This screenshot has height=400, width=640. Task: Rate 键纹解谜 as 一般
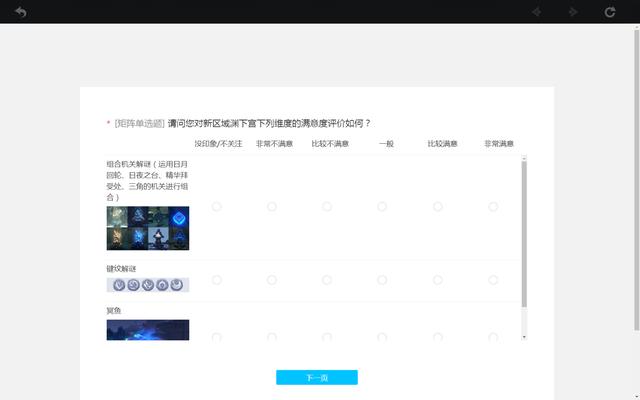382,280
